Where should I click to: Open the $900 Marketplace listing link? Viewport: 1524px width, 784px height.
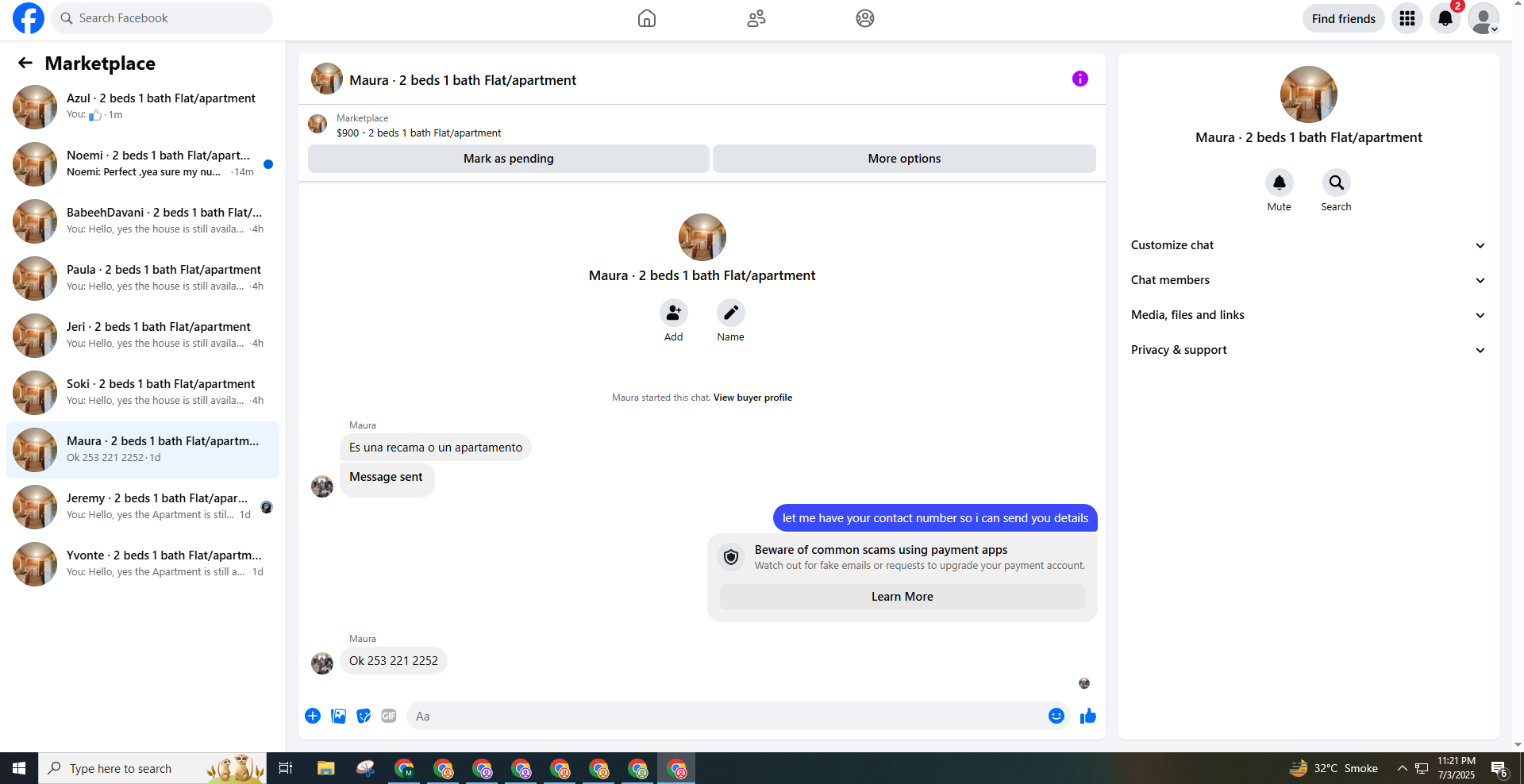(x=418, y=133)
